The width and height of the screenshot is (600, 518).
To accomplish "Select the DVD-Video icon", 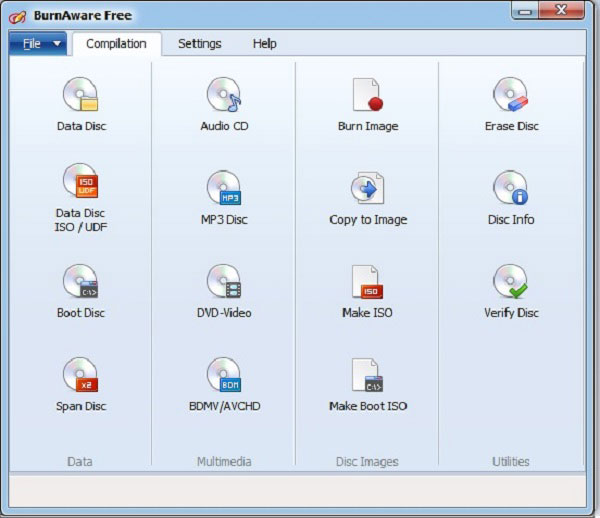I will tap(224, 291).
